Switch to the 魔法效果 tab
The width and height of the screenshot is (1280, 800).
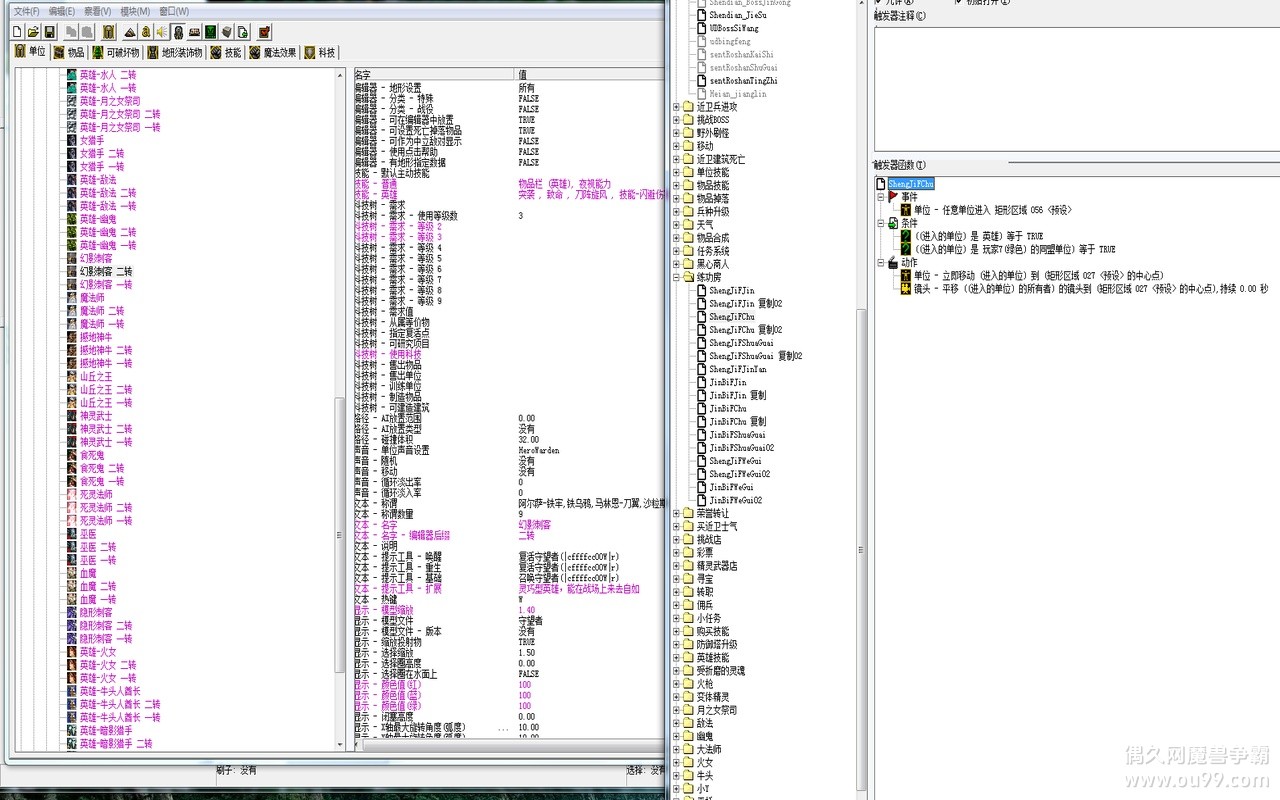pos(273,52)
